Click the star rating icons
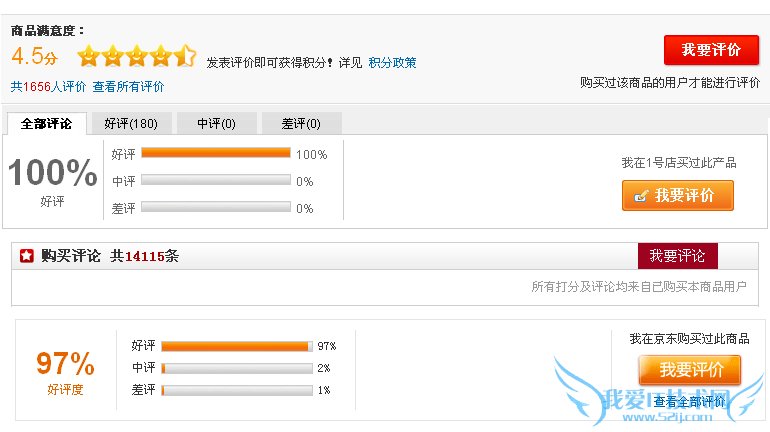Viewport: 770px width, 432px height. pos(136,56)
